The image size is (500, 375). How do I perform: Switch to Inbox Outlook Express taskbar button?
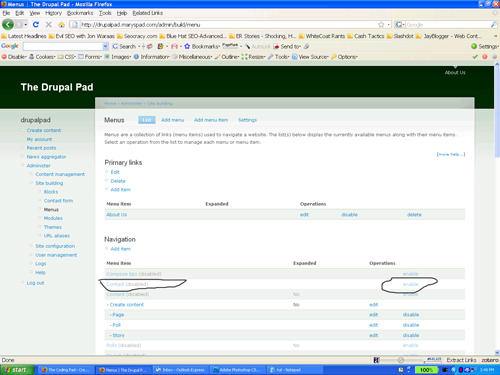[181, 370]
